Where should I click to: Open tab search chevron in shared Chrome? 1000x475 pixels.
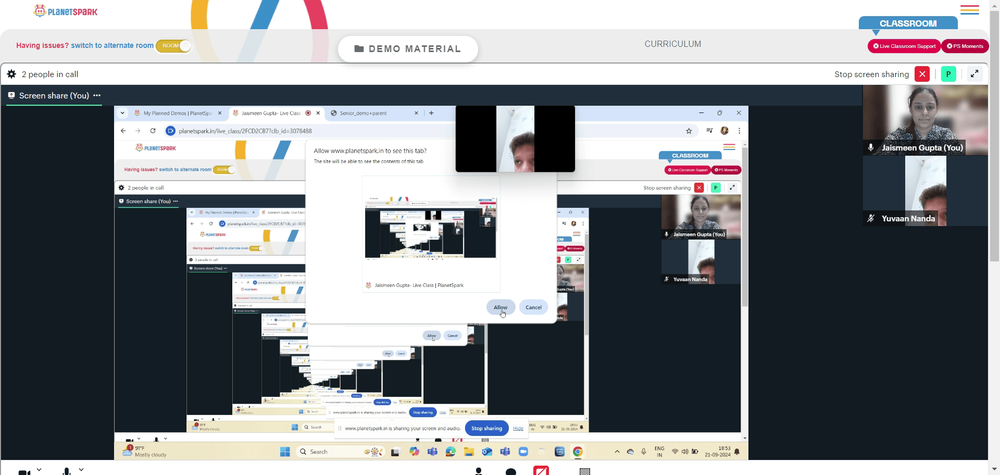tap(122, 113)
